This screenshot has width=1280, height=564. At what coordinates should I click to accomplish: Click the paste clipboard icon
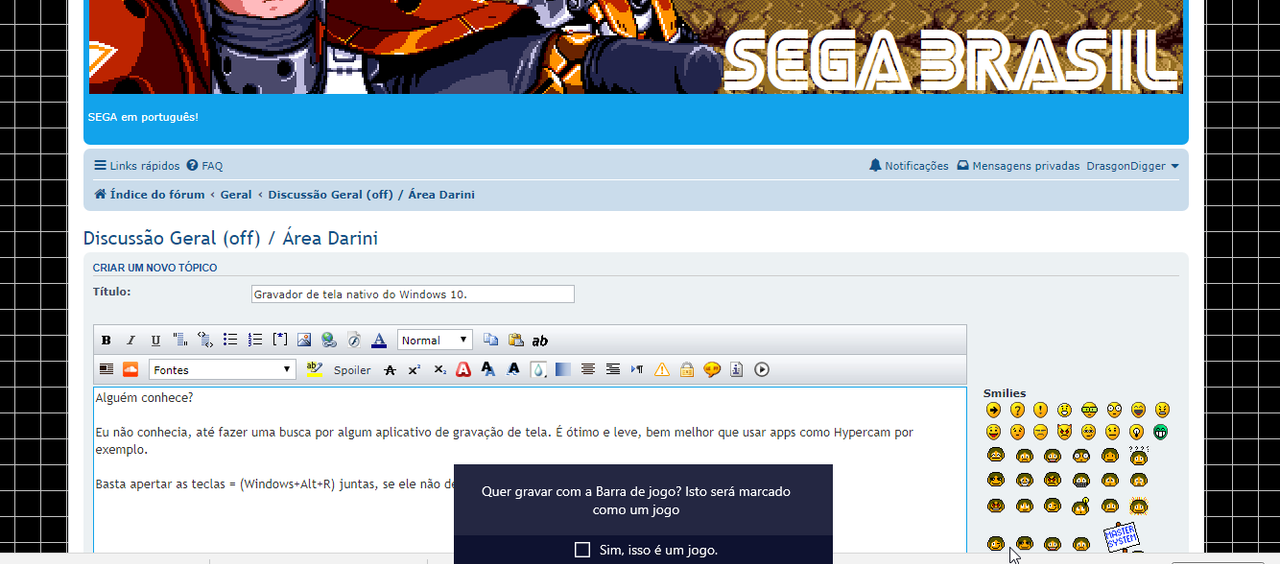(516, 340)
